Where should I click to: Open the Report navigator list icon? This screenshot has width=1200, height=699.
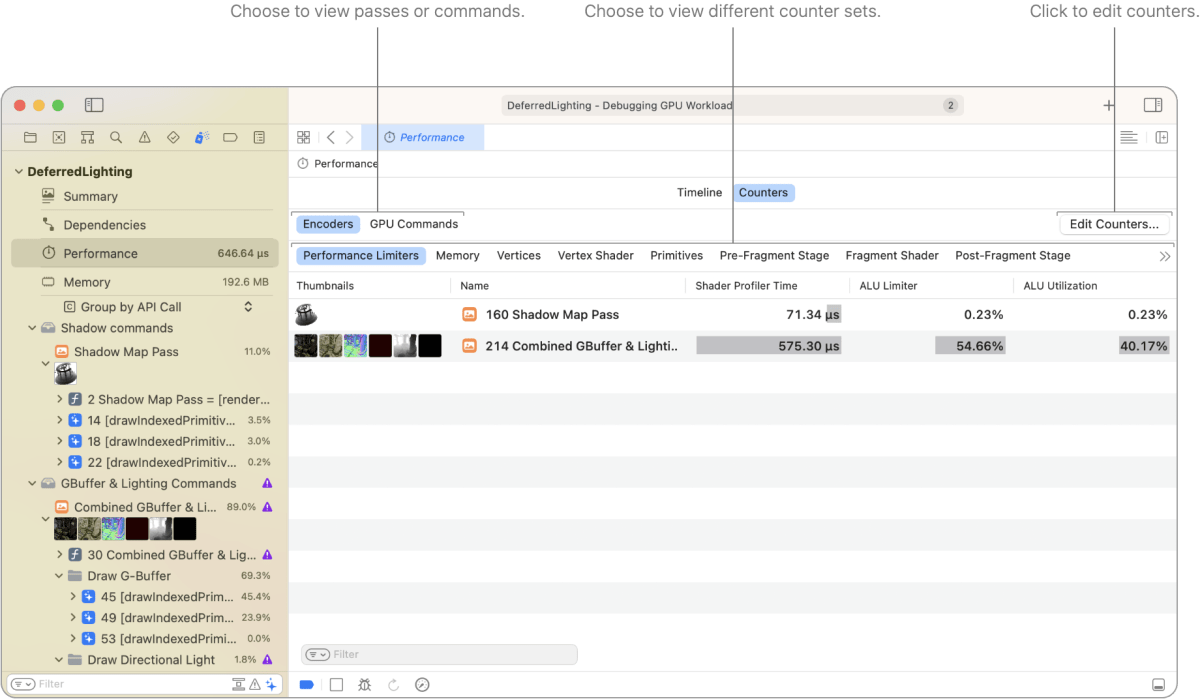(259, 137)
